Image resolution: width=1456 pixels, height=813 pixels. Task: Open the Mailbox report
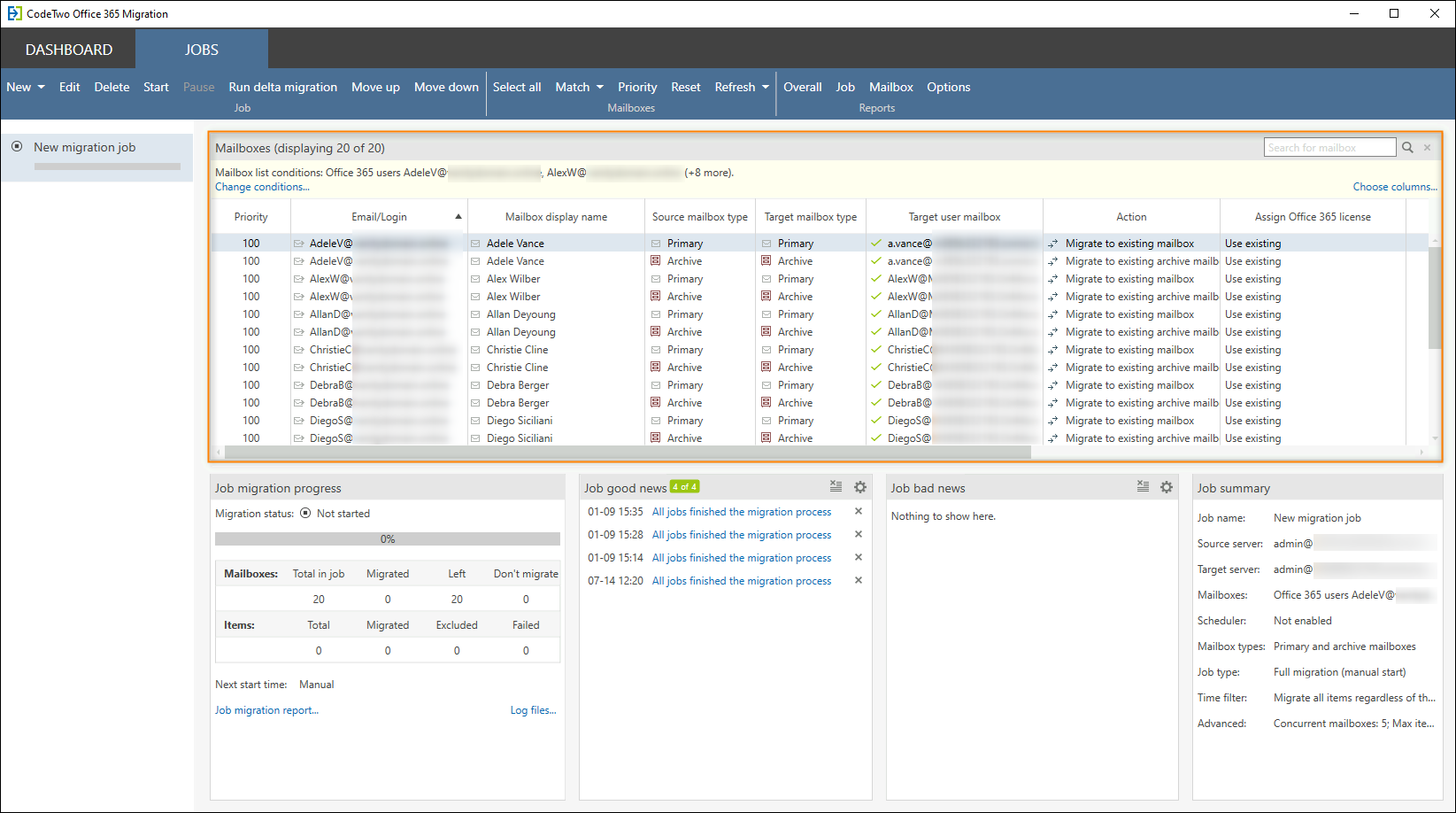[891, 87]
